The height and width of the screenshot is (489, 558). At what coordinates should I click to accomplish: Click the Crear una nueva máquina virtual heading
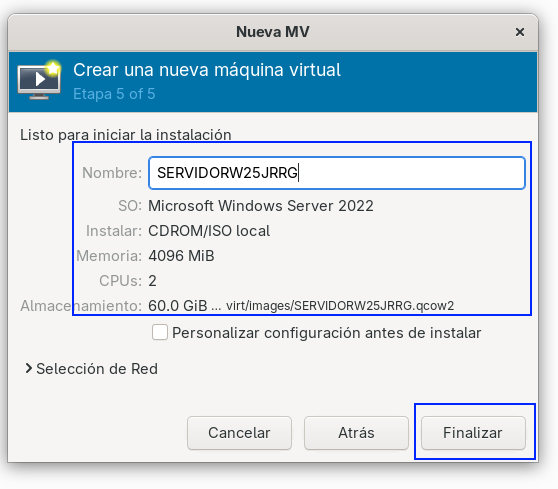tap(207, 70)
